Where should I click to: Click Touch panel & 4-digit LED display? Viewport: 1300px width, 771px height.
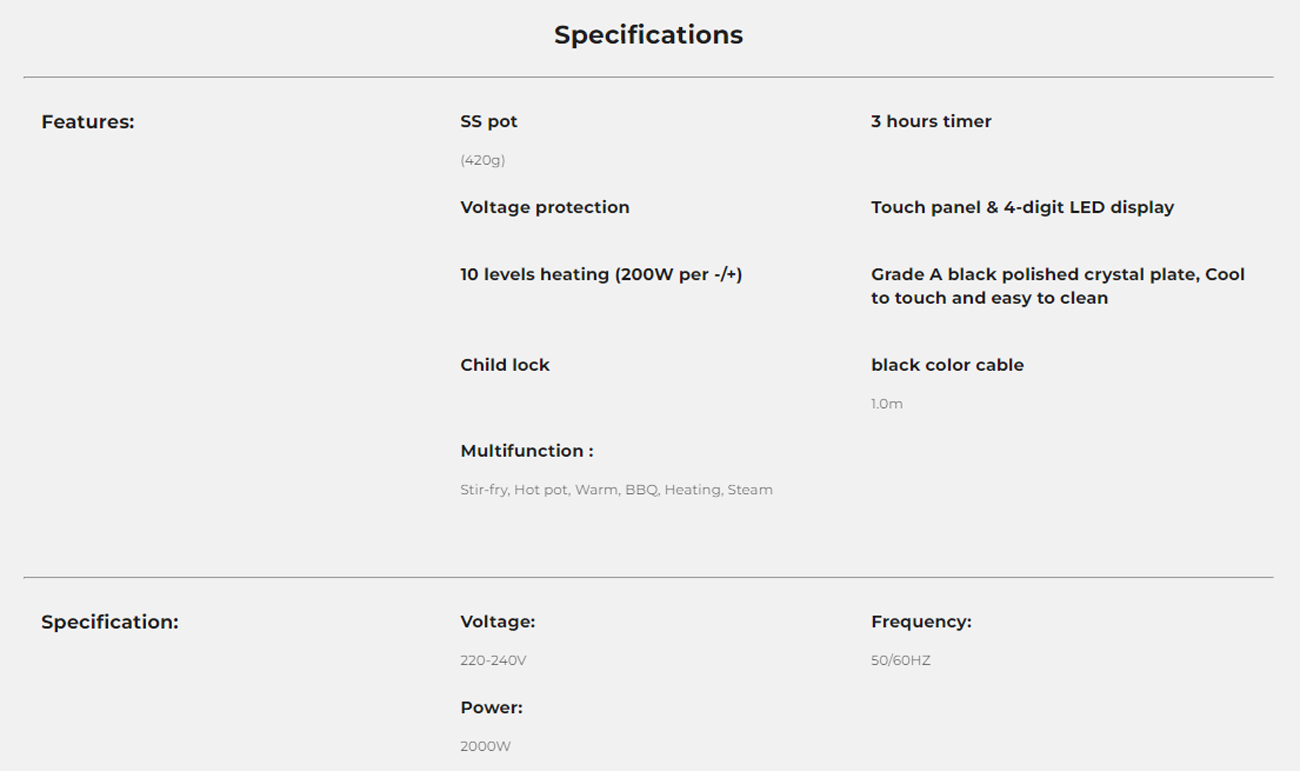tap(1022, 207)
